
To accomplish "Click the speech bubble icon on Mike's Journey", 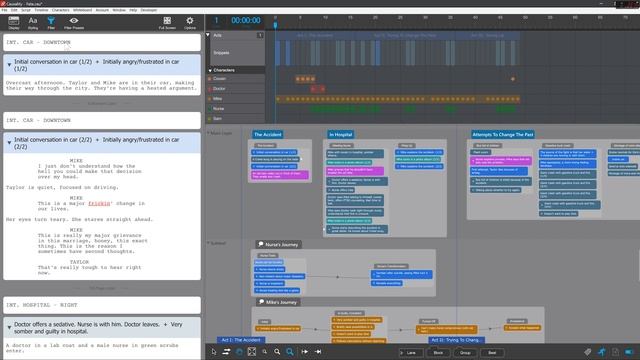I will click(261, 302).
